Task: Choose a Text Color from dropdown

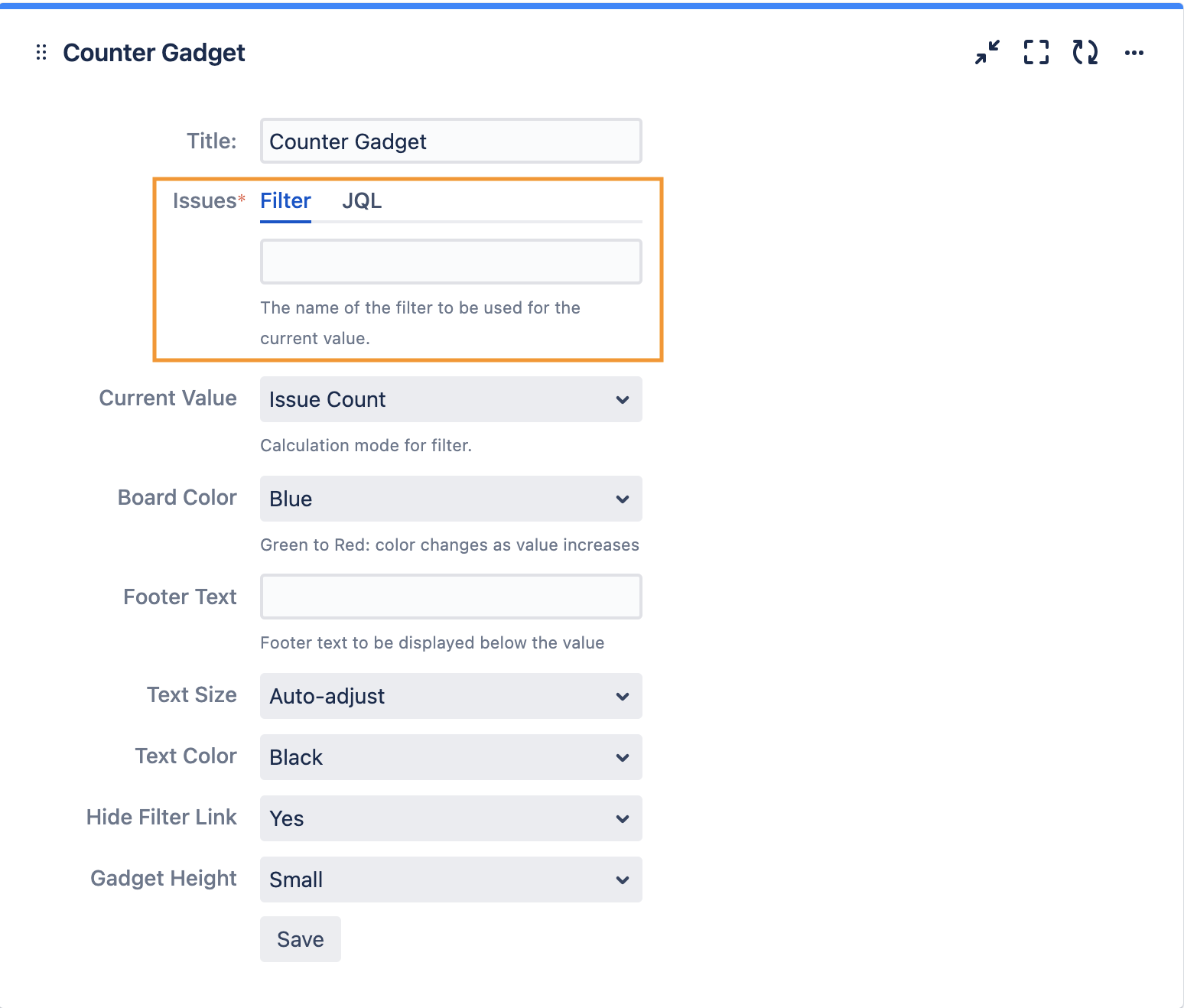Action: pos(451,757)
